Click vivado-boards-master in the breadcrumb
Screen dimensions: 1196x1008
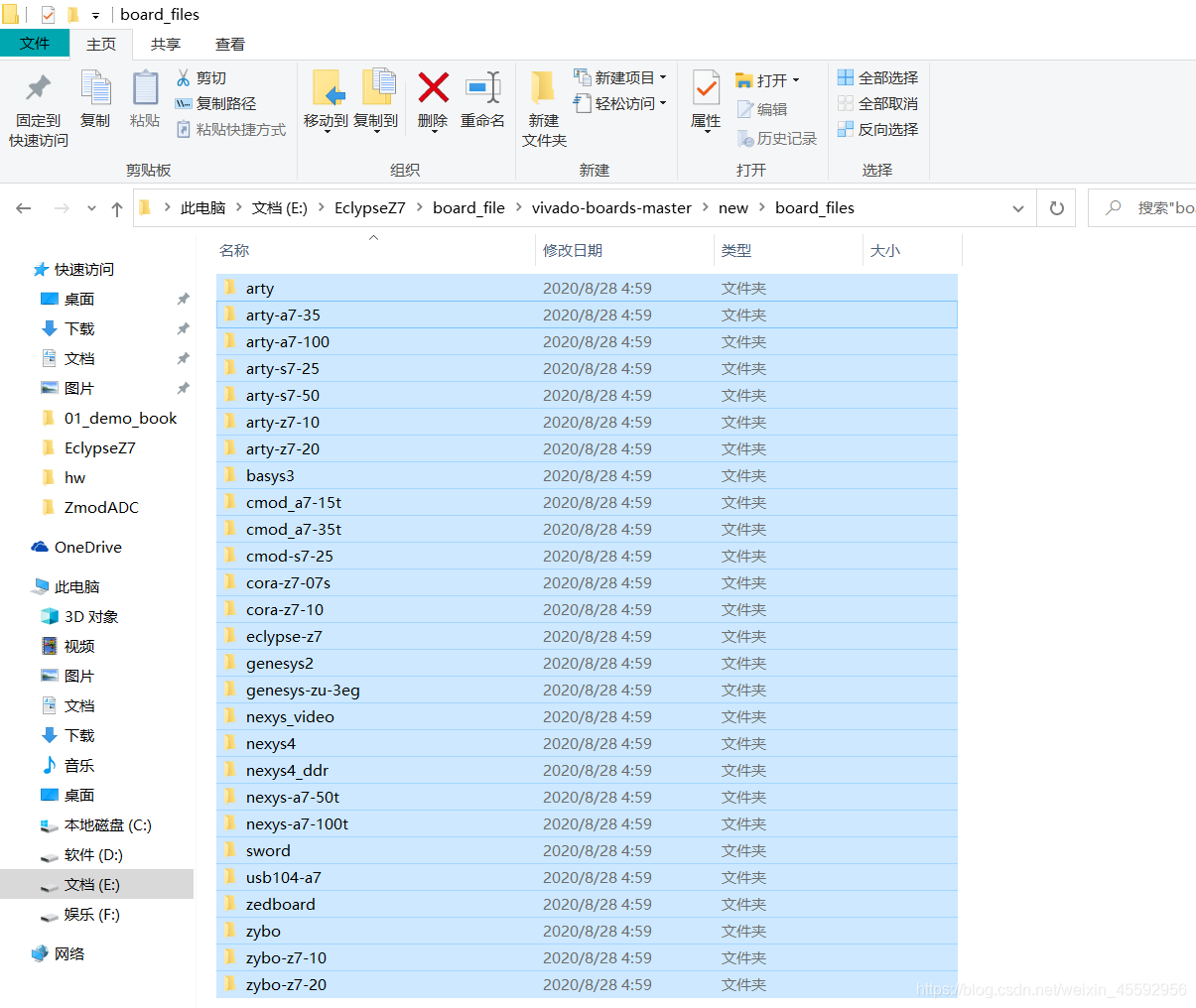point(611,208)
